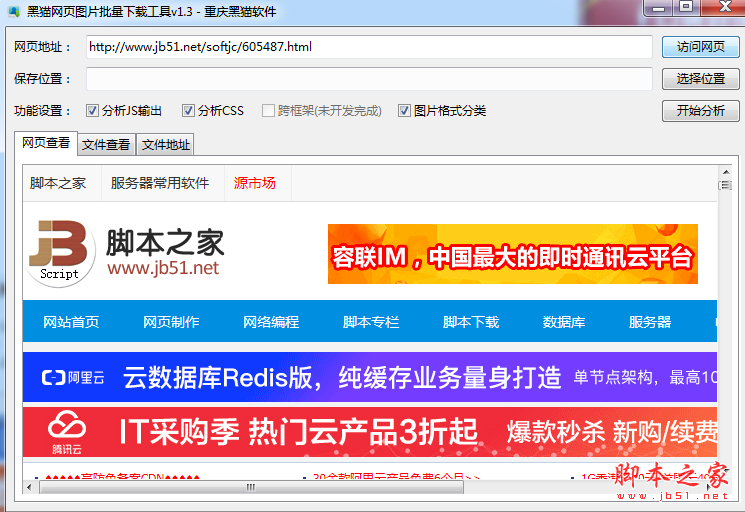Switch to the 文件查看 tab

(106, 144)
